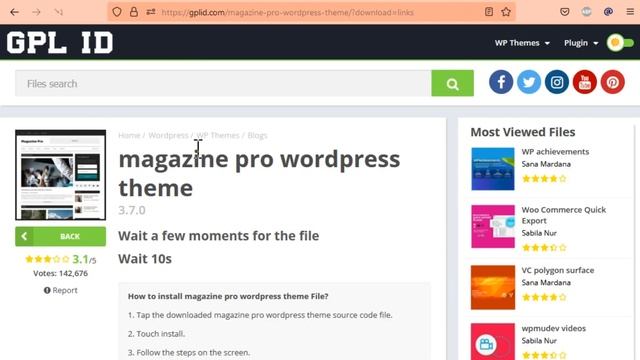Click Woo Commerce Quick Export thumbnail
Image resolution: width=640 pixels, height=360 pixels.
click(x=493, y=227)
